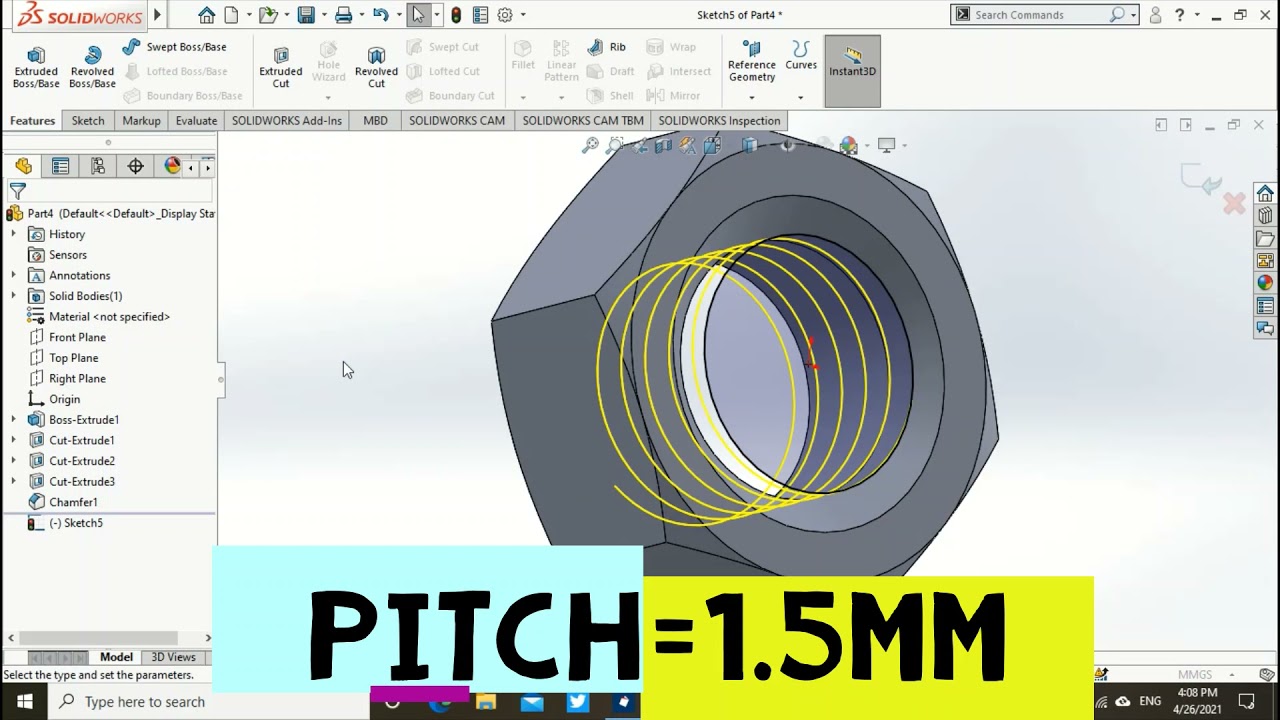Save the part with Save icon
The width and height of the screenshot is (1280, 720).
coord(306,15)
